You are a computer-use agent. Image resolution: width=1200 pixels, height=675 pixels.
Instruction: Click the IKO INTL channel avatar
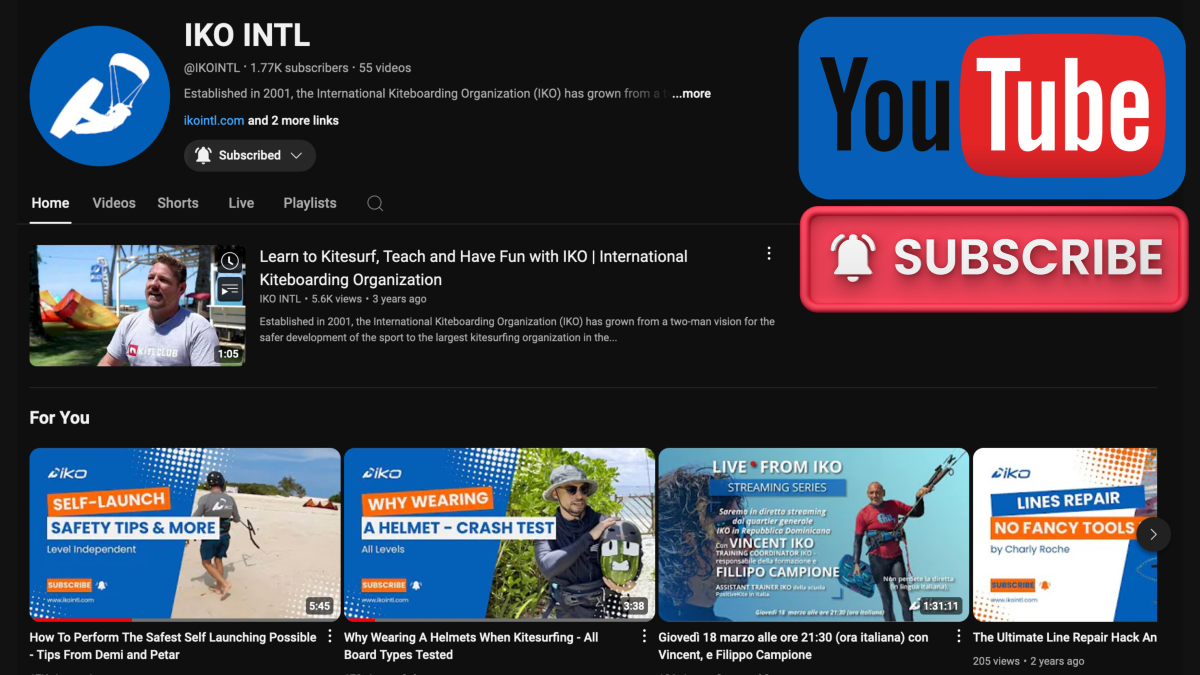coord(100,96)
